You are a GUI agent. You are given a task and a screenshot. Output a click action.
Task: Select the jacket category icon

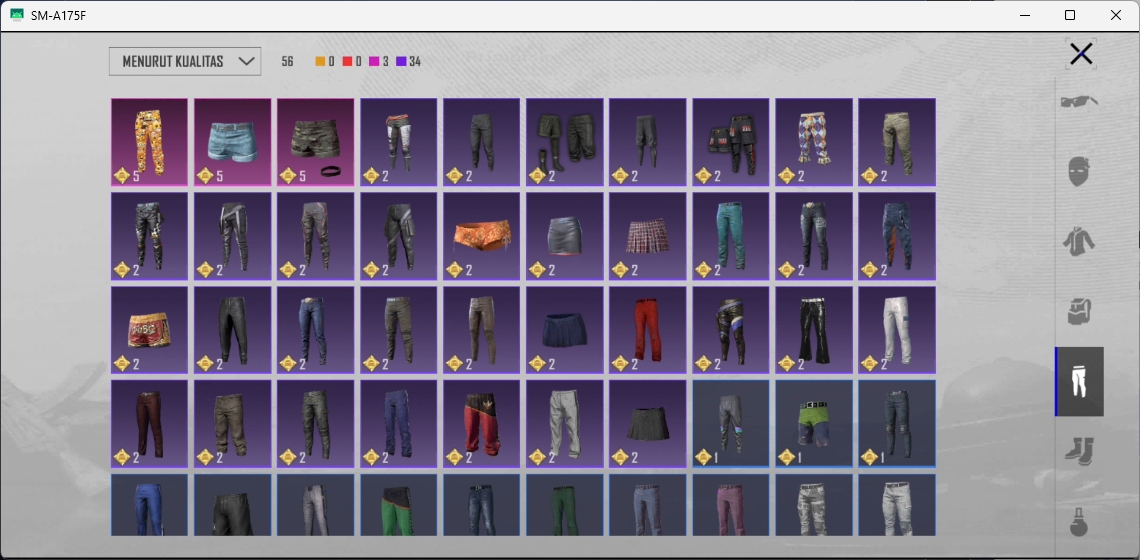coord(1079,241)
